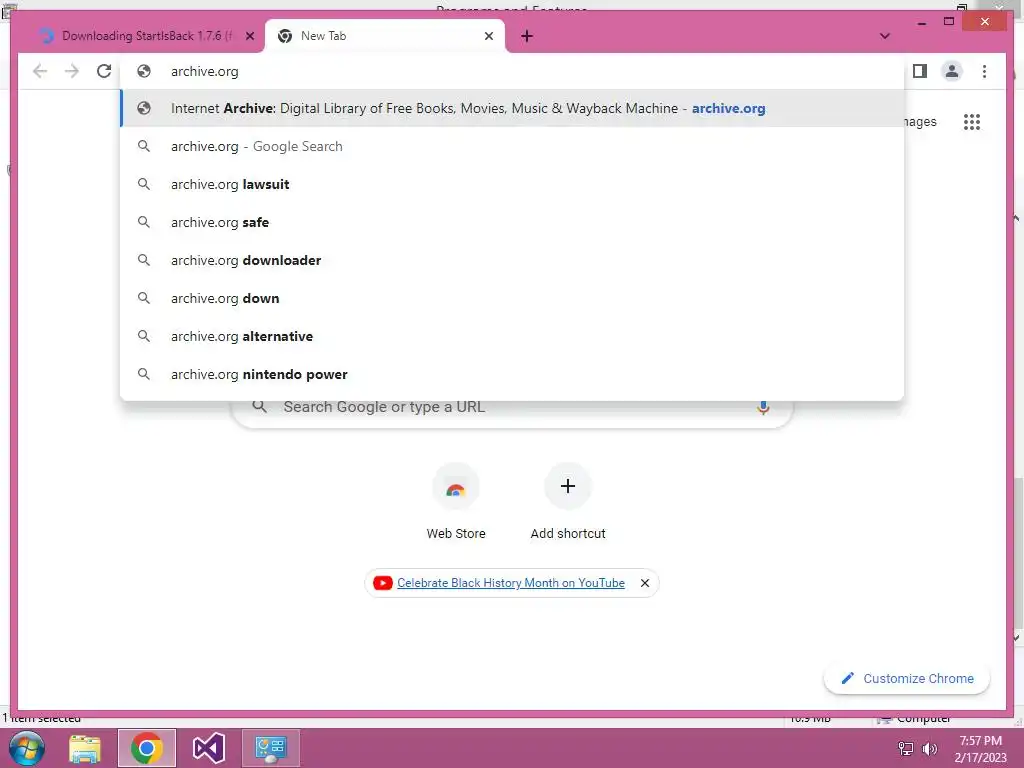Image resolution: width=1024 pixels, height=768 pixels.
Task: Dismiss the Black History Month promo
Action: 645,583
